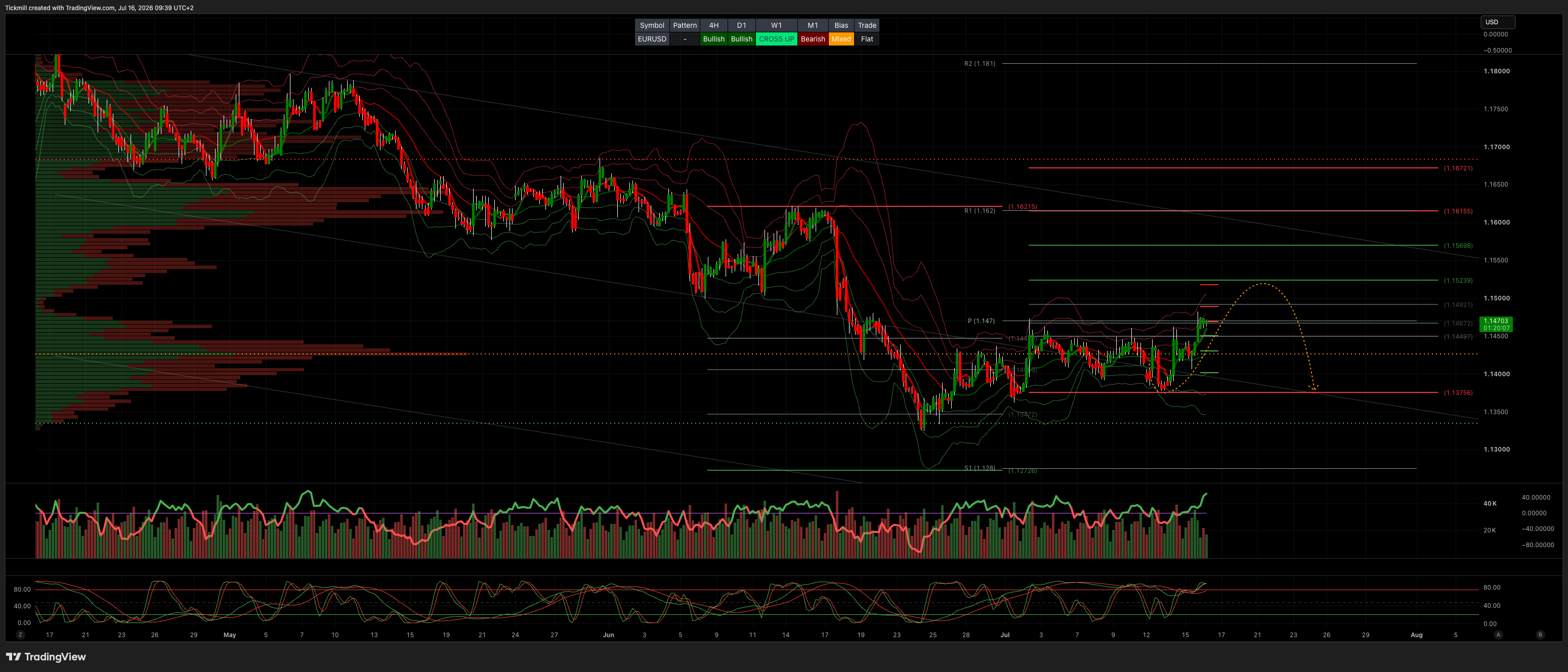Click the red Bearish cell
The width and height of the screenshot is (1568, 672).
[x=813, y=39]
